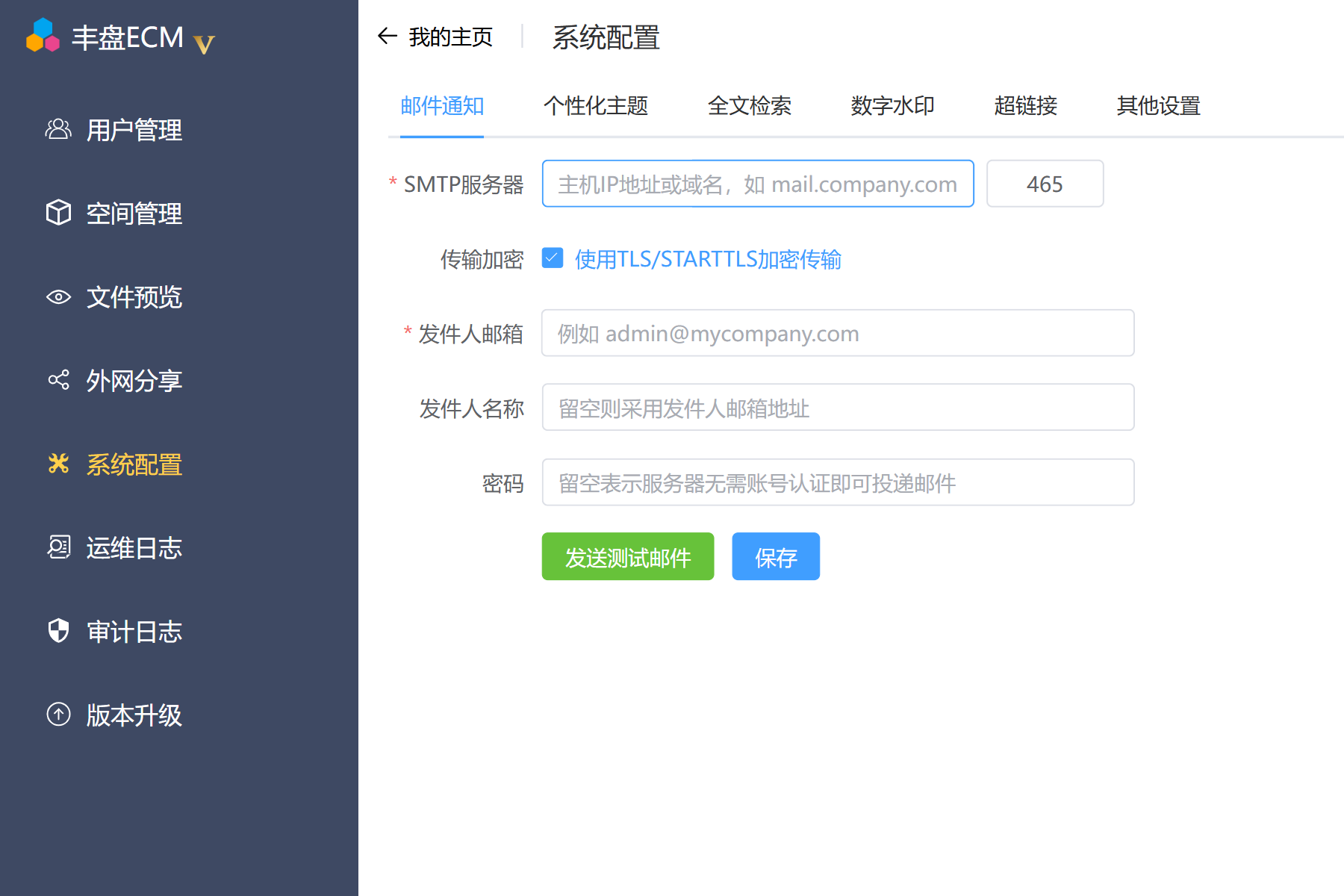Click the blue 保存 button
The image size is (1344, 896).
coord(776,556)
